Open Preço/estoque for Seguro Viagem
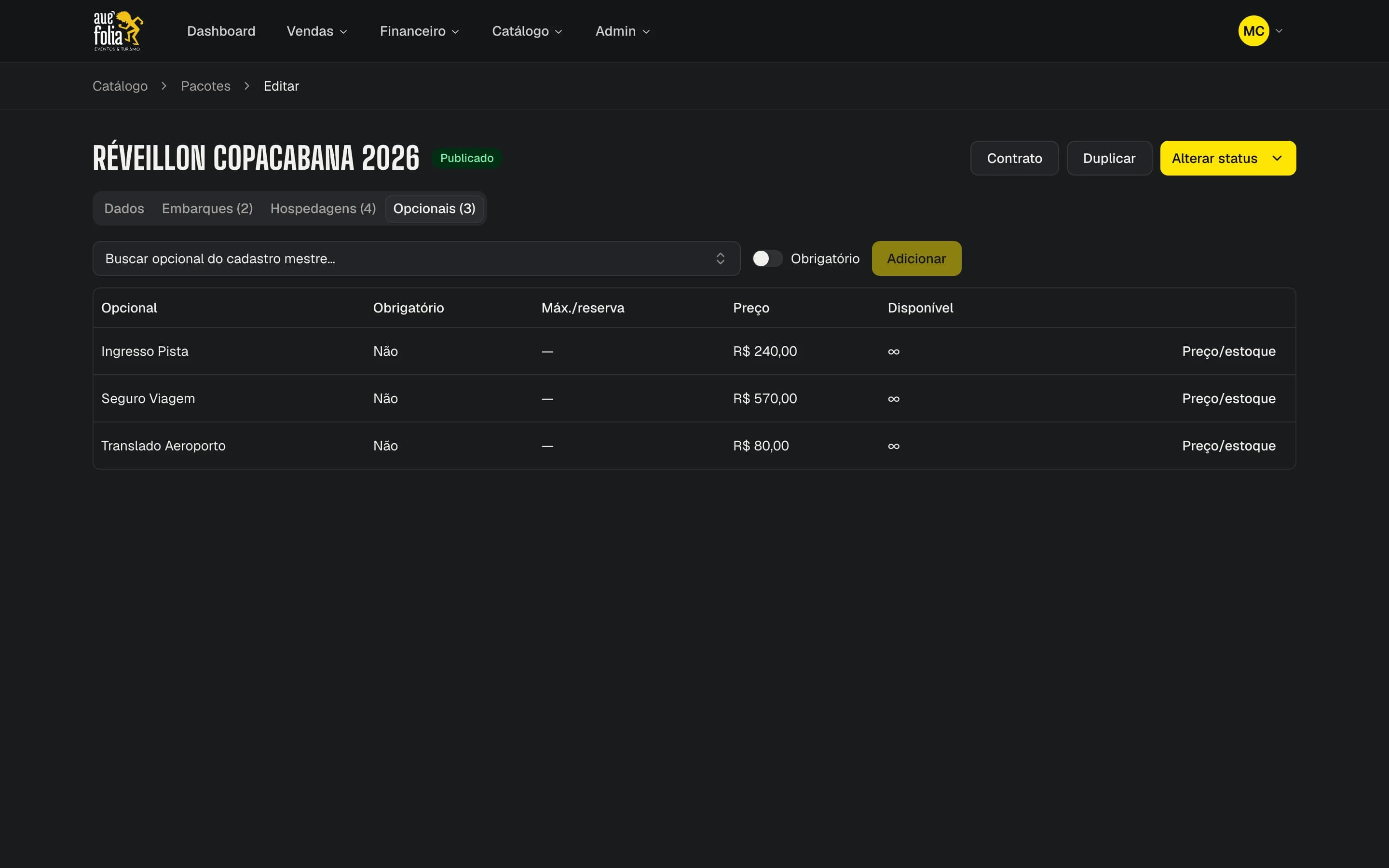The width and height of the screenshot is (1389, 868). pyautogui.click(x=1228, y=398)
